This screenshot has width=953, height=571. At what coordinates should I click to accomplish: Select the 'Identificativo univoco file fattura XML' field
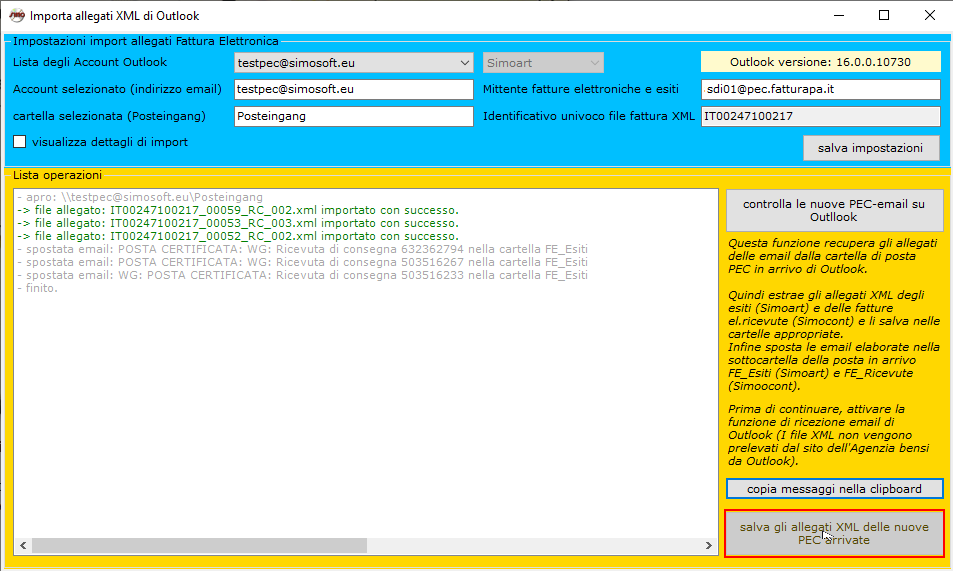(x=820, y=117)
